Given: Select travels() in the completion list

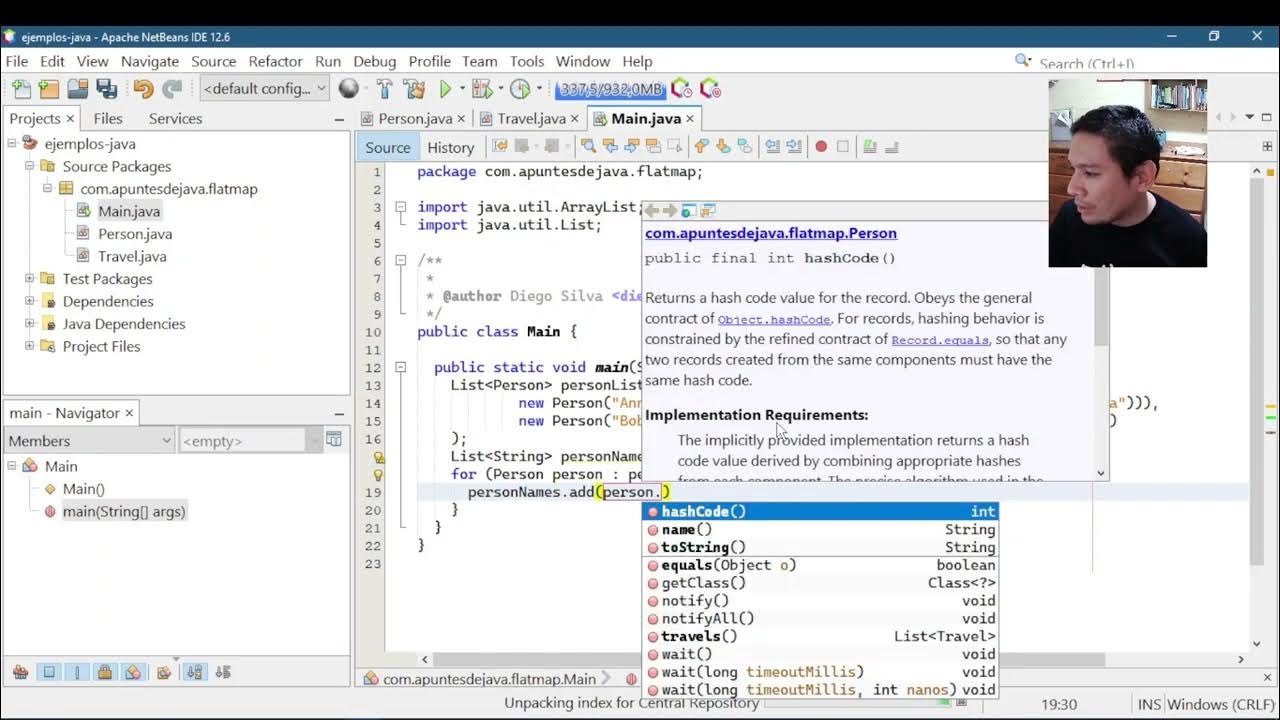Looking at the screenshot, I should point(699,636).
